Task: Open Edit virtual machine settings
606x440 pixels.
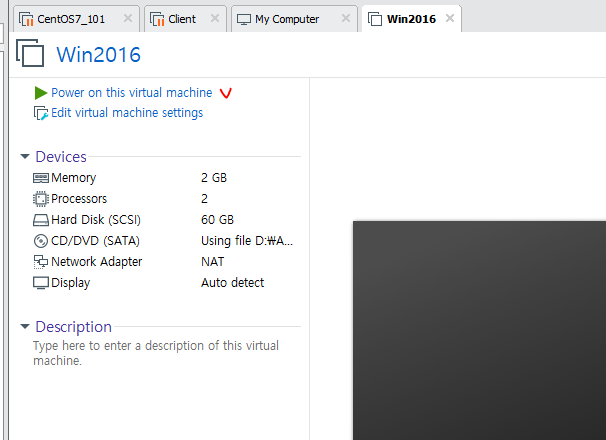Action: (x=127, y=113)
